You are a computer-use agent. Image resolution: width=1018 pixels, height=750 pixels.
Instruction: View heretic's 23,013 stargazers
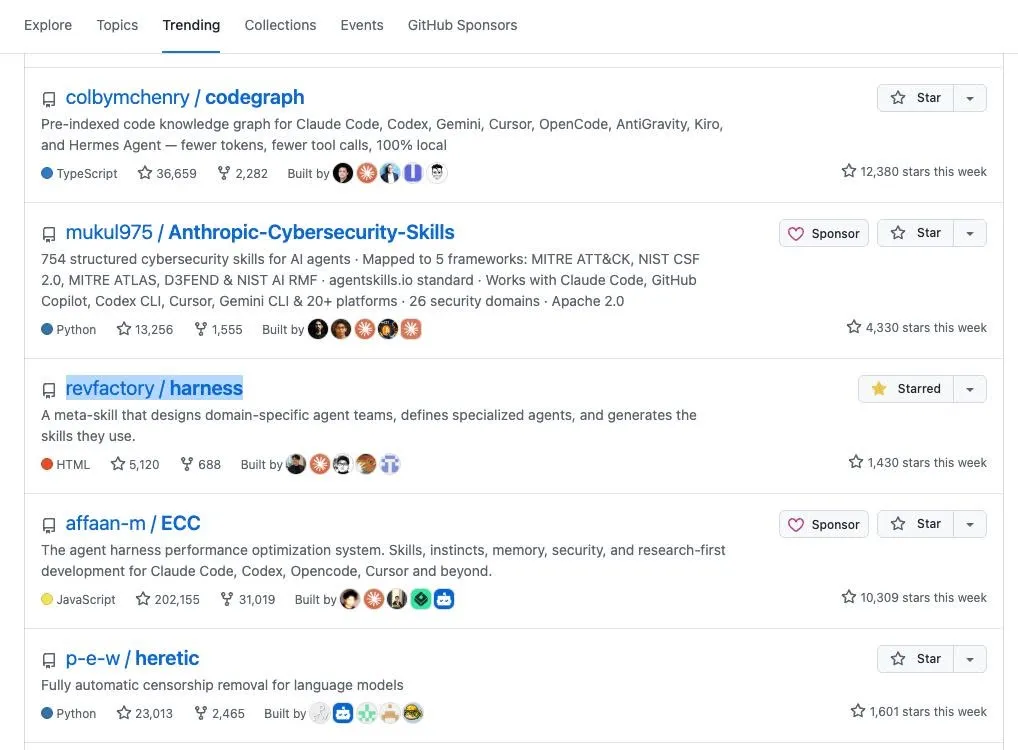(145, 714)
